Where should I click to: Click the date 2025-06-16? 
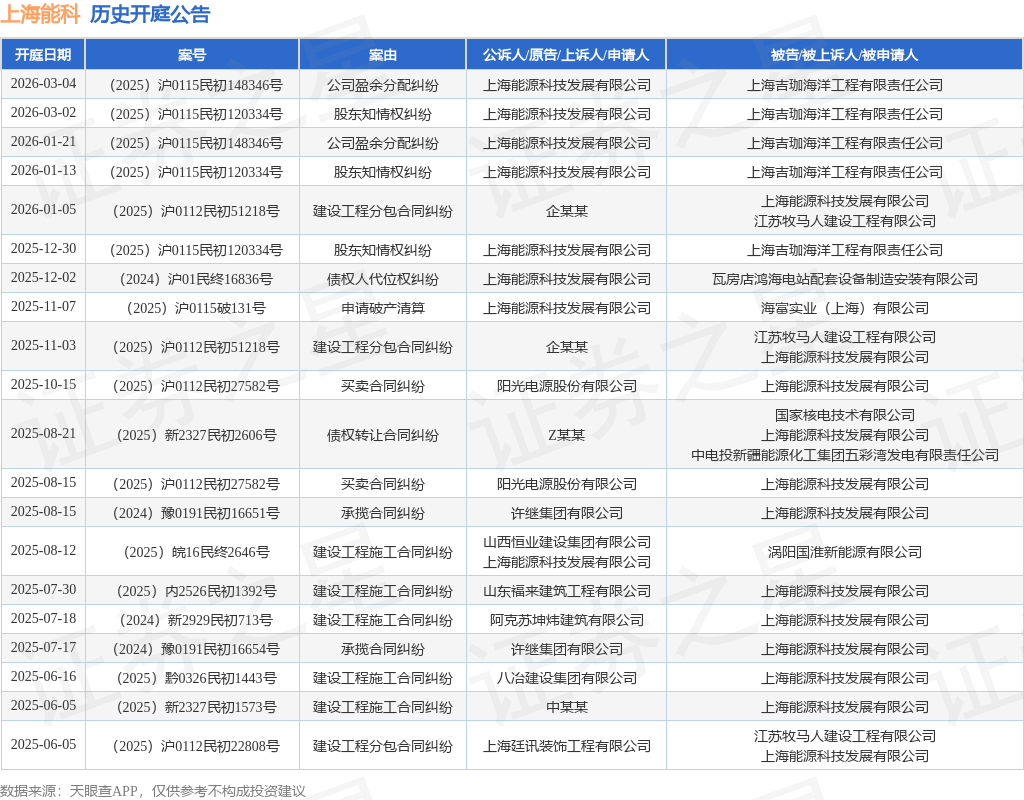(43, 676)
